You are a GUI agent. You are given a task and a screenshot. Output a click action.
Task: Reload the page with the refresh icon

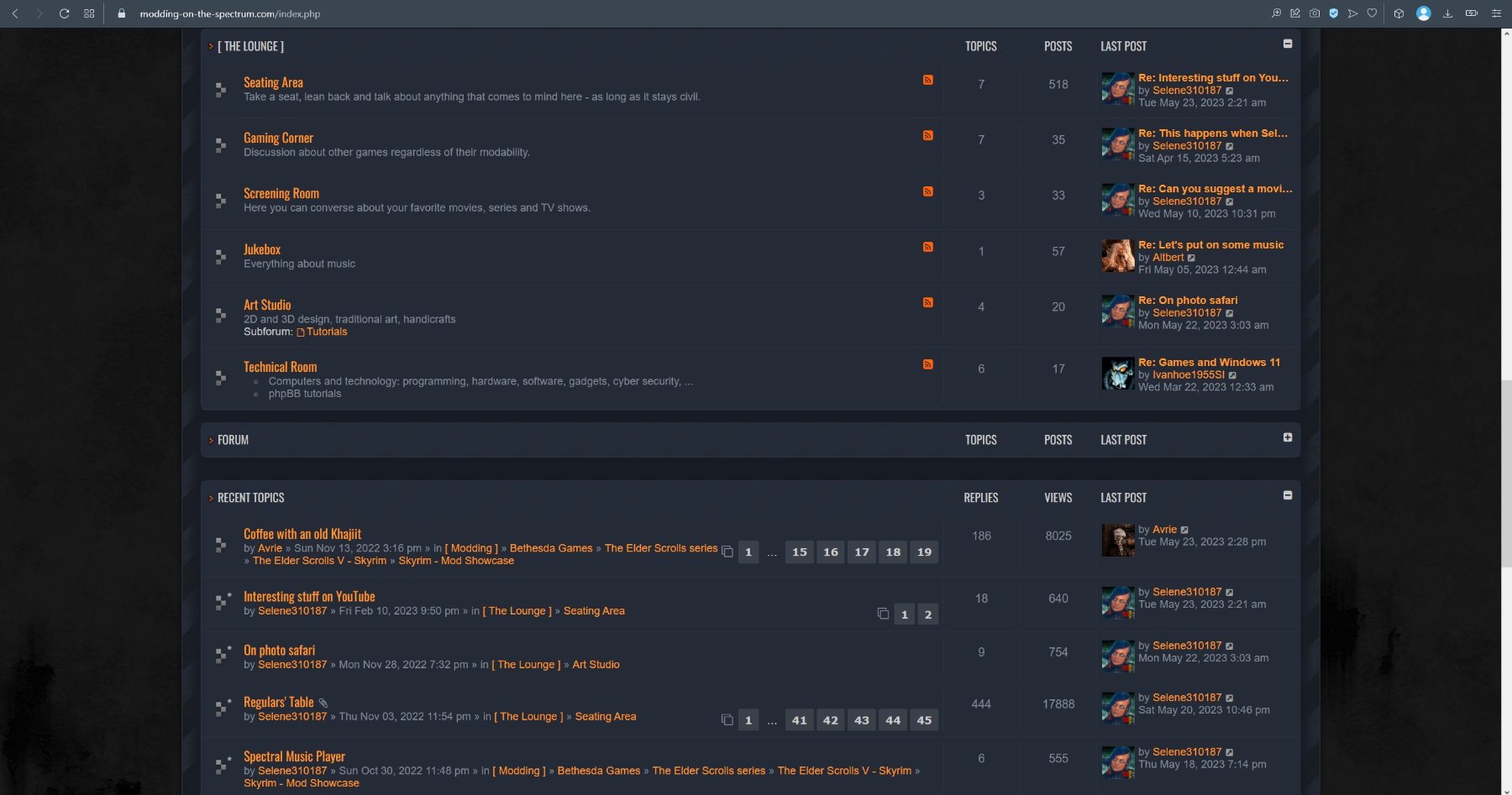(x=64, y=13)
